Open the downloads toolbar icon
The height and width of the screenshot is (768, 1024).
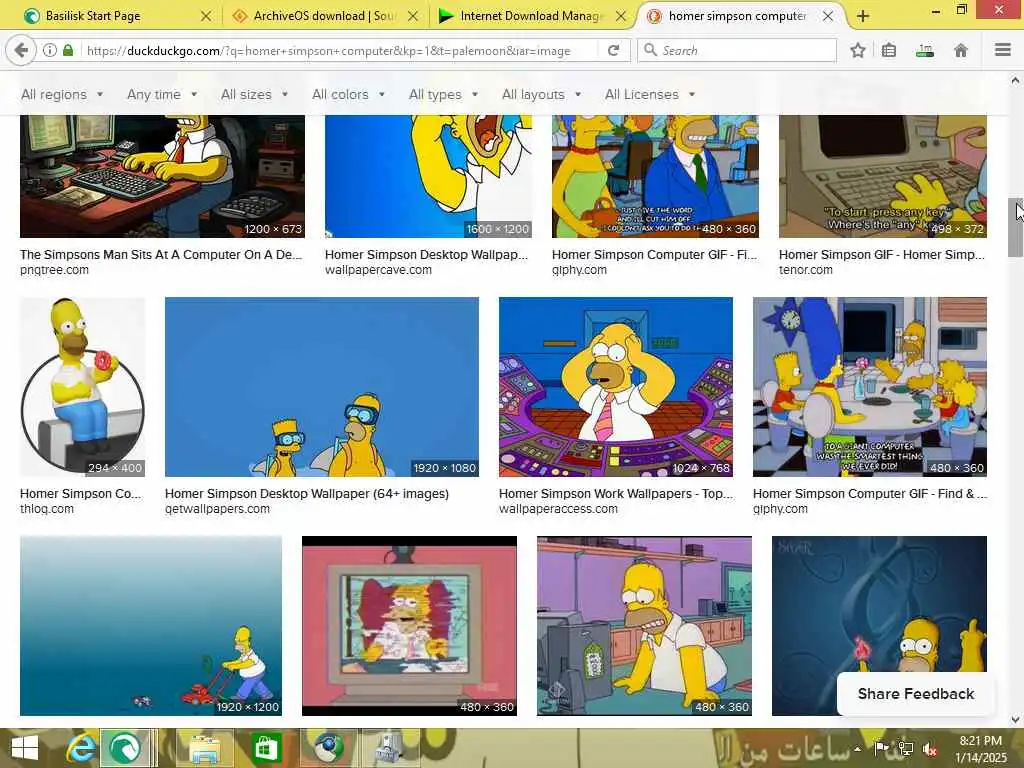click(925, 50)
